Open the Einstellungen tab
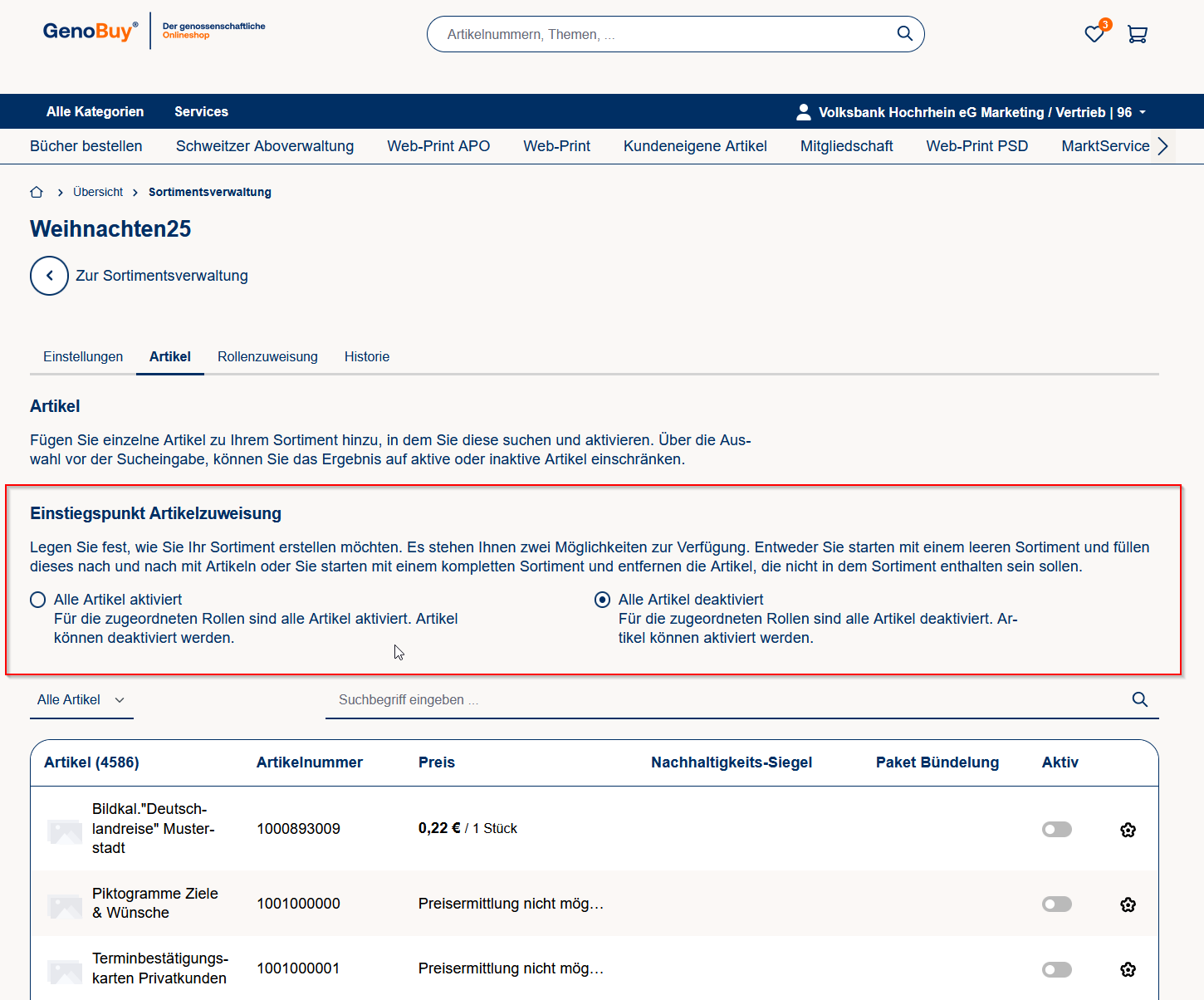 tap(83, 356)
